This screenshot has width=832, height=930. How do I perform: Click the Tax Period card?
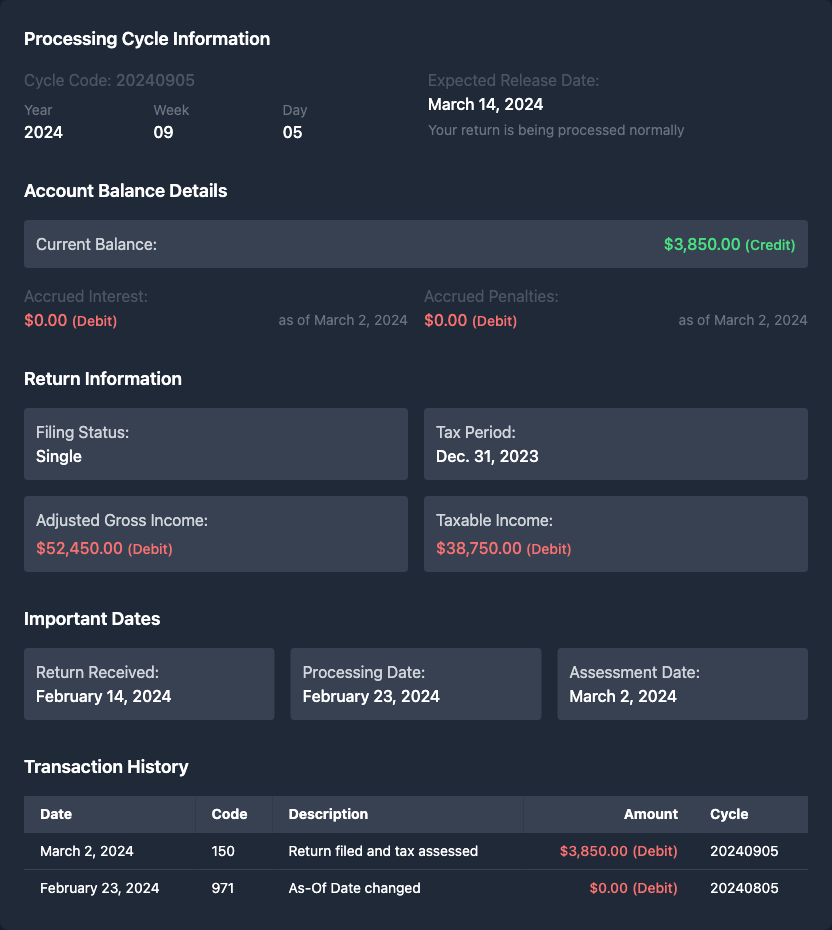[615, 444]
